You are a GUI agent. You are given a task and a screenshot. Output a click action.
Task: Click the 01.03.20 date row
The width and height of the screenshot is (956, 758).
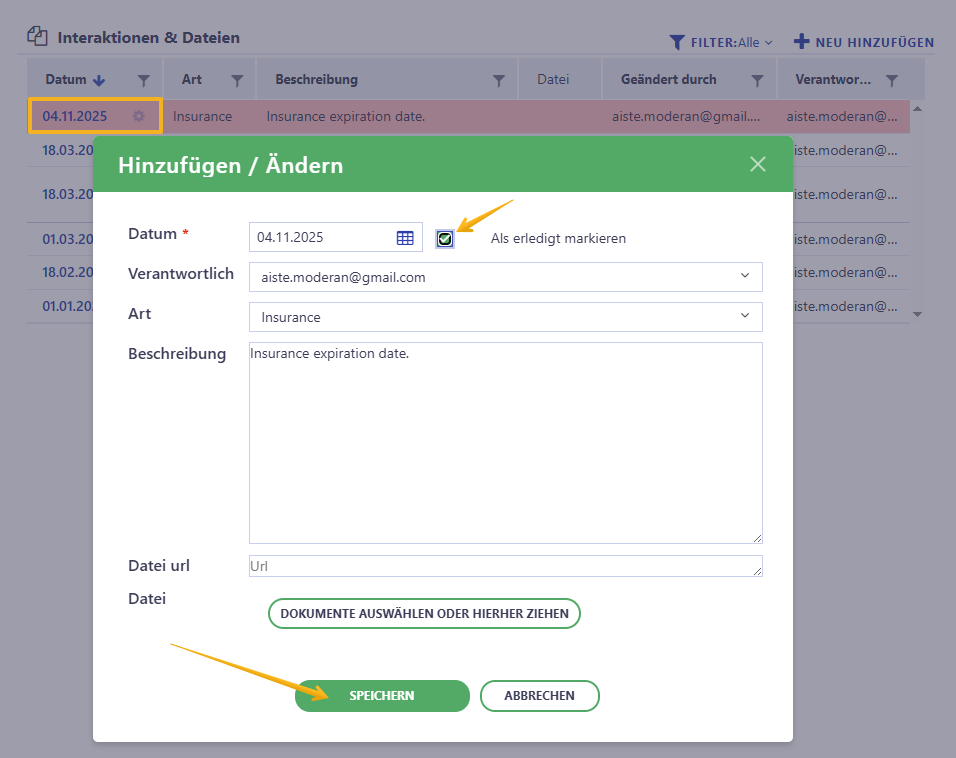tap(68, 239)
